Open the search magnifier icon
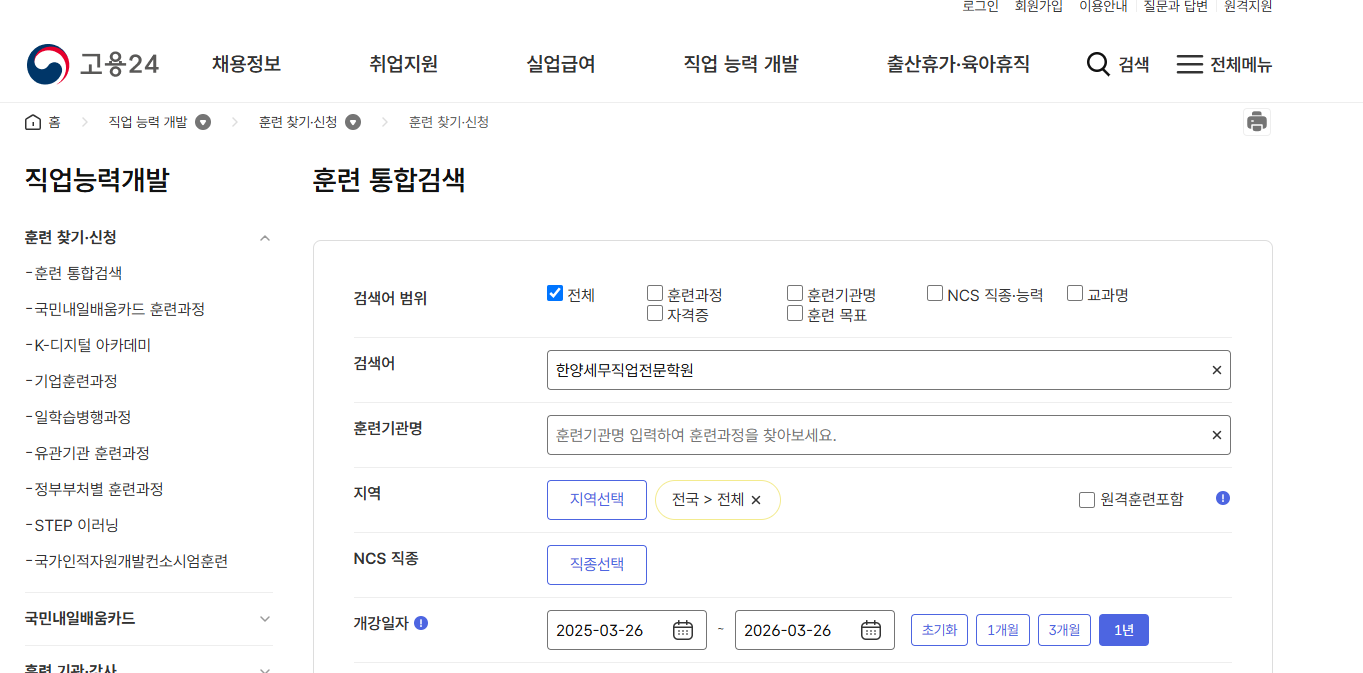The width and height of the screenshot is (1363, 673). (1098, 65)
